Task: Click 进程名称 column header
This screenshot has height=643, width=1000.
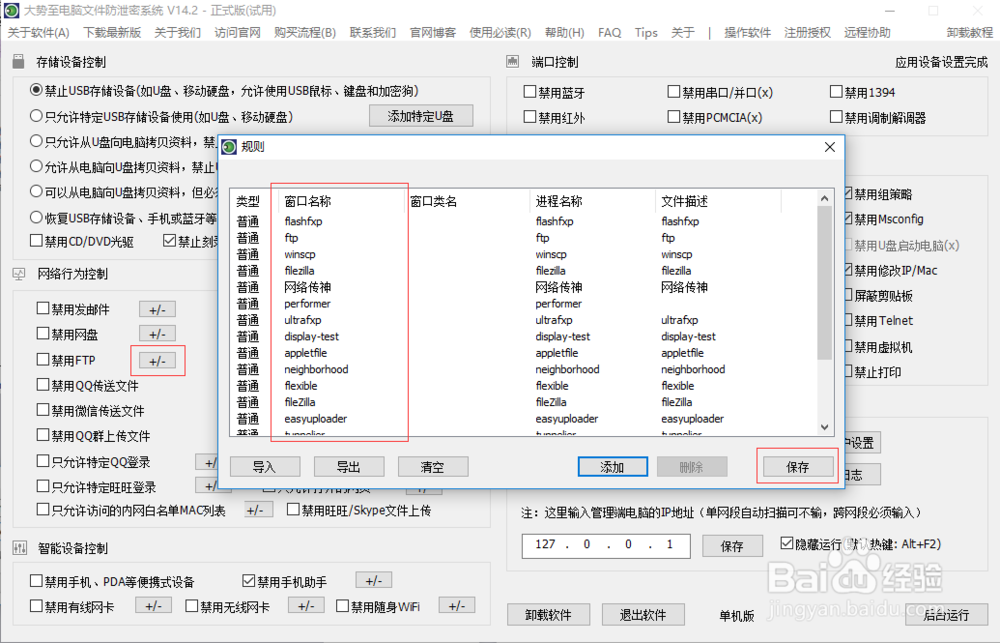Action: (559, 202)
